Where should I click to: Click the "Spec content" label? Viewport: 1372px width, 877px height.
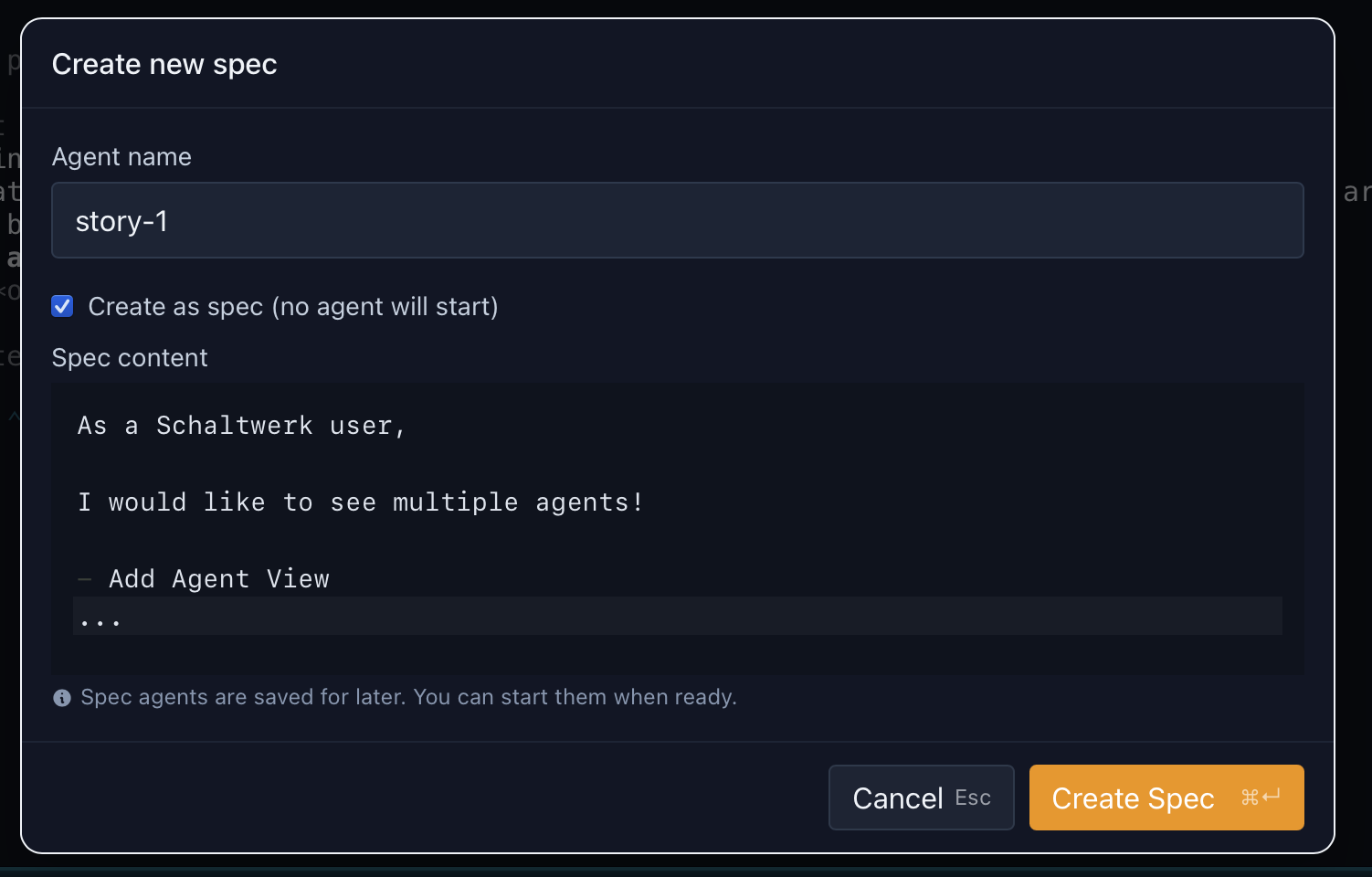(130, 357)
